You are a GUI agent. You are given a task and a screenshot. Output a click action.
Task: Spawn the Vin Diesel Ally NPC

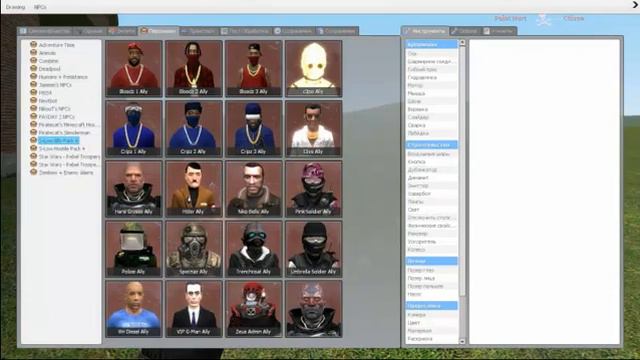[133, 309]
